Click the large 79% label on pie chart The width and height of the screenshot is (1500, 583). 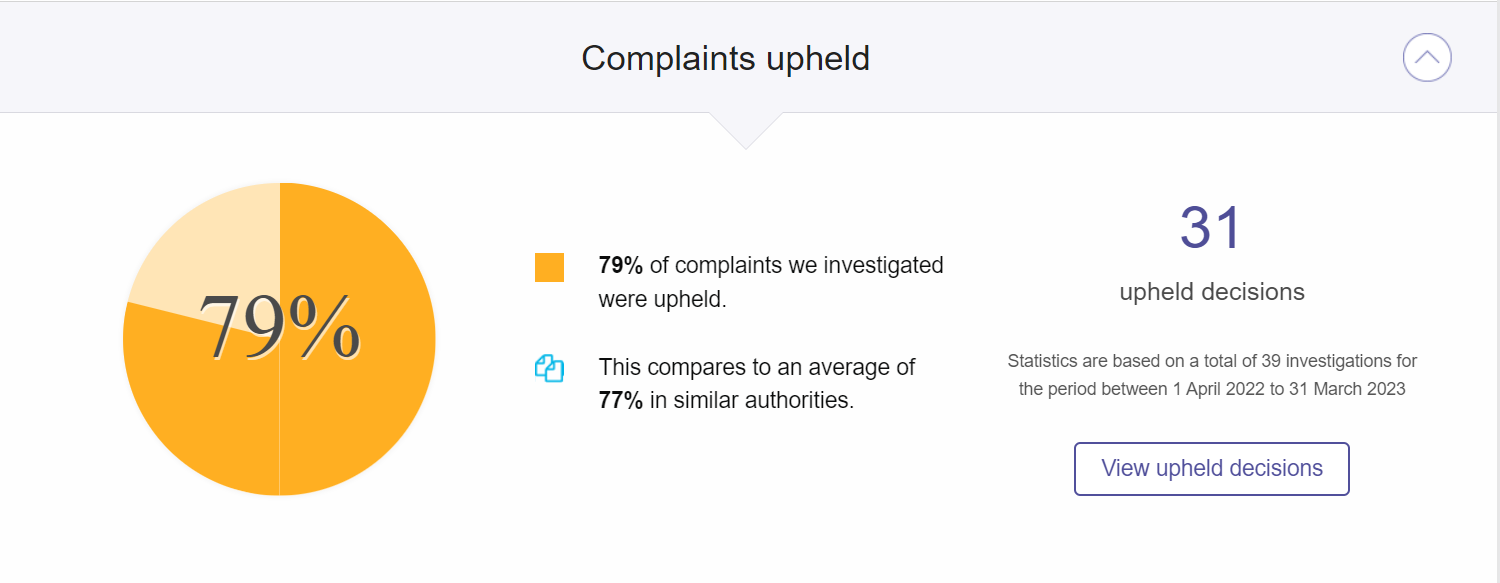point(279,327)
